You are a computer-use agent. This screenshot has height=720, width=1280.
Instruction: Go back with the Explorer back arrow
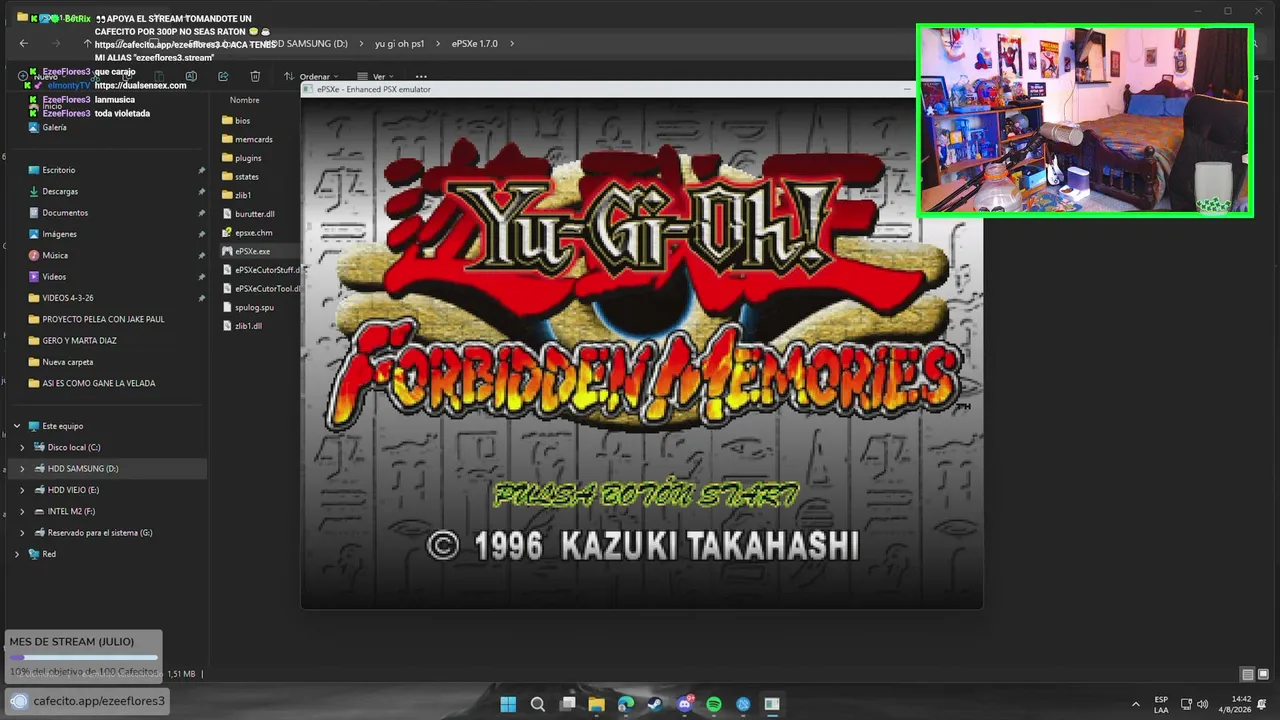[x=24, y=44]
